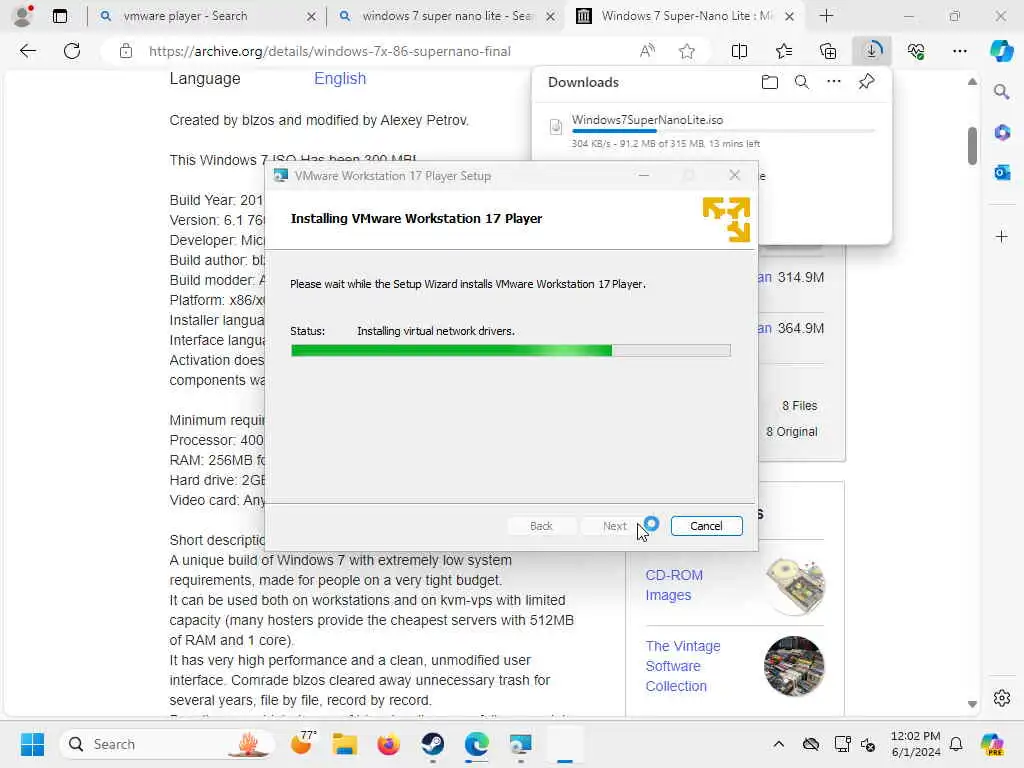Image resolution: width=1024 pixels, height=768 pixels.
Task: Open notifications bell in tray
Action: tap(956, 744)
